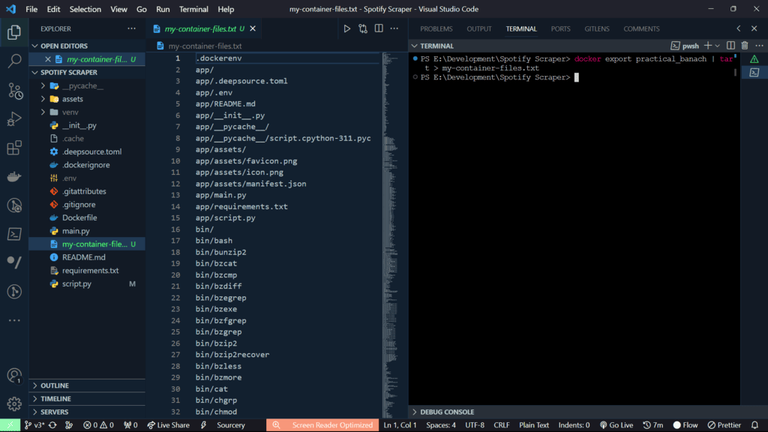Open remote window indicator in status bar

pos(10,425)
